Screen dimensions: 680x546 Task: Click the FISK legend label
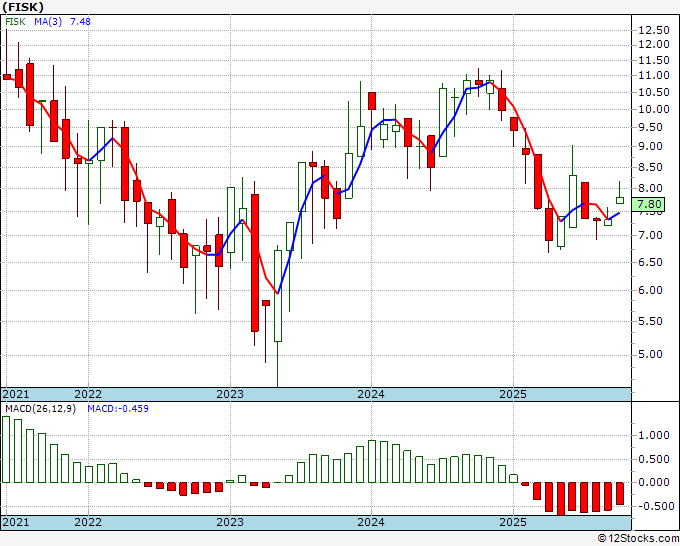click(15, 21)
